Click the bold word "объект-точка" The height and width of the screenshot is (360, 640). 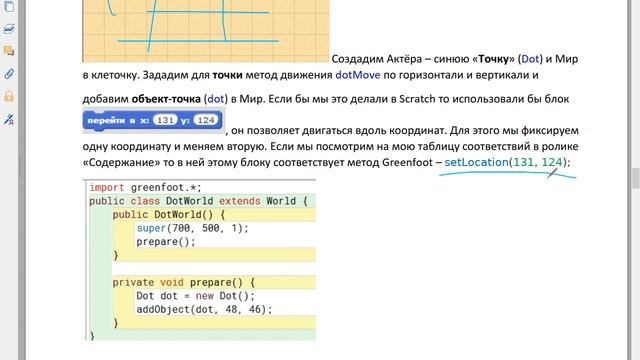pyautogui.click(x=166, y=99)
